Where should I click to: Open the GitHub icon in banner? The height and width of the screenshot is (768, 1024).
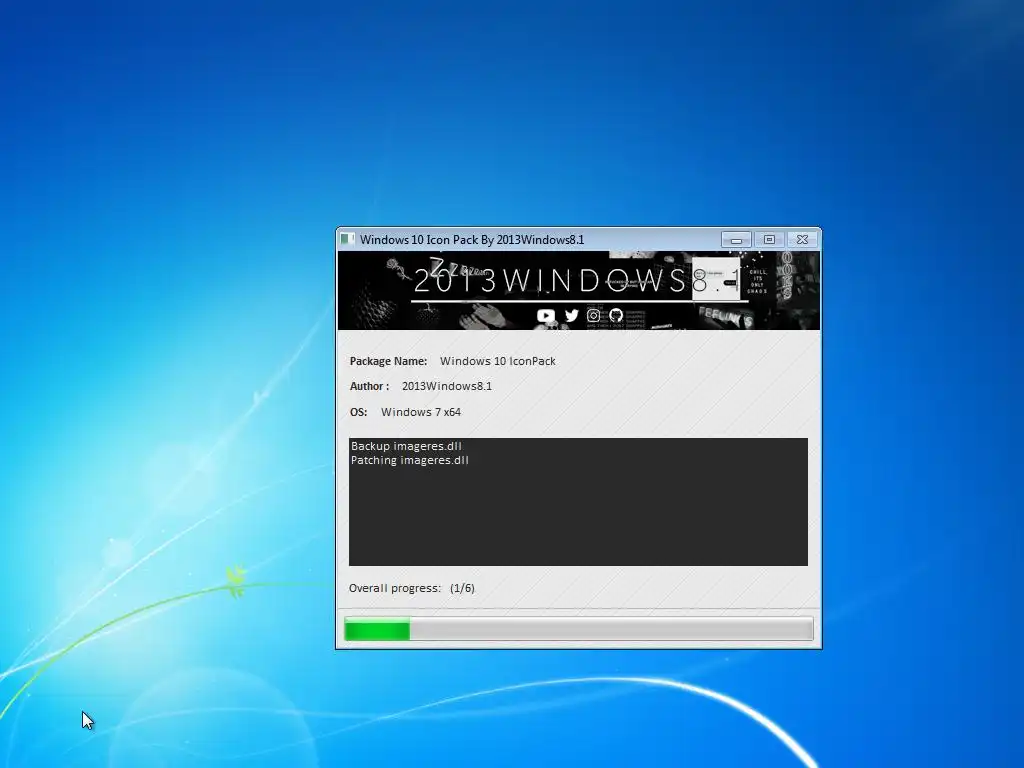coord(616,316)
